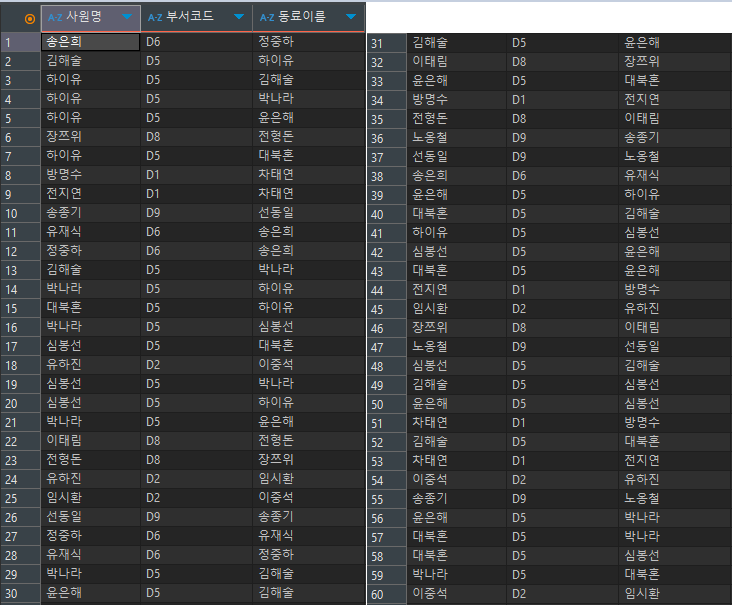This screenshot has width=732, height=606.
Task: Select the 사원명 column header label
Action: point(84,17)
